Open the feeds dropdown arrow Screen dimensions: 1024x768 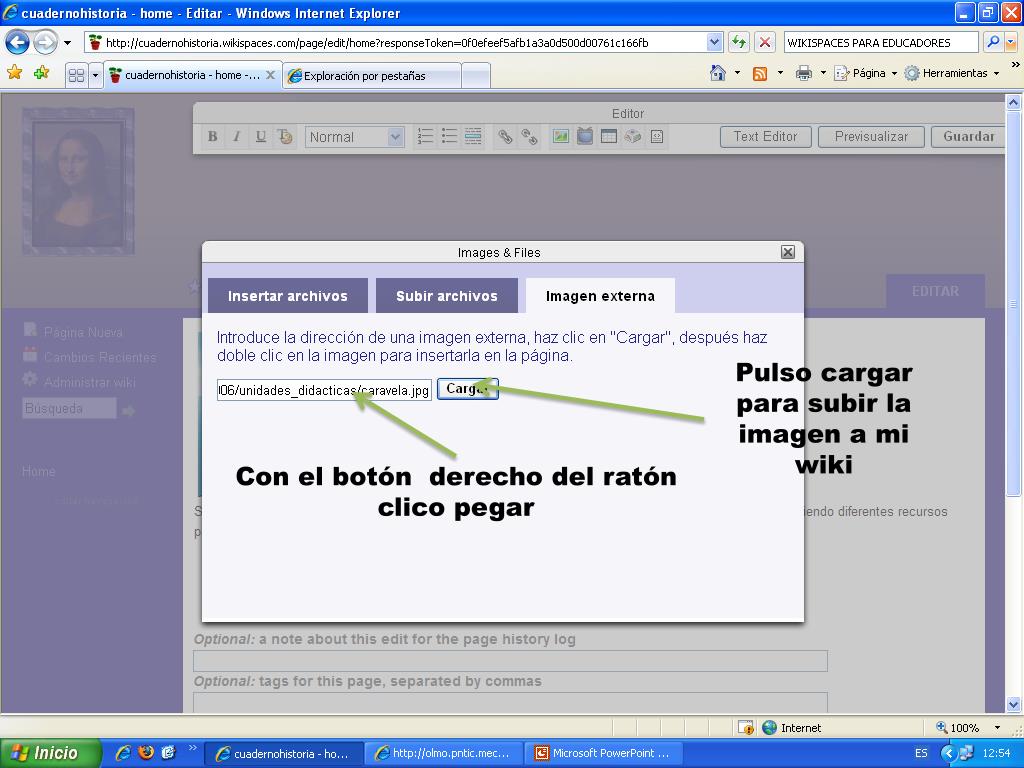pyautogui.click(x=780, y=73)
